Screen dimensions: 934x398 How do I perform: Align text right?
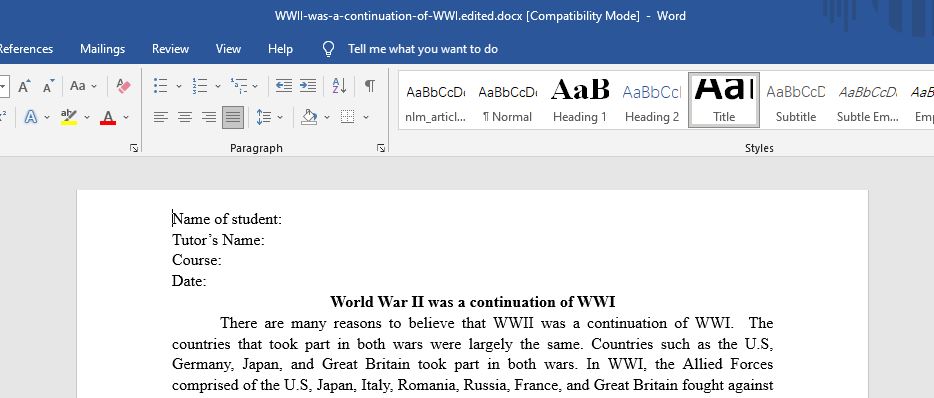(208, 117)
